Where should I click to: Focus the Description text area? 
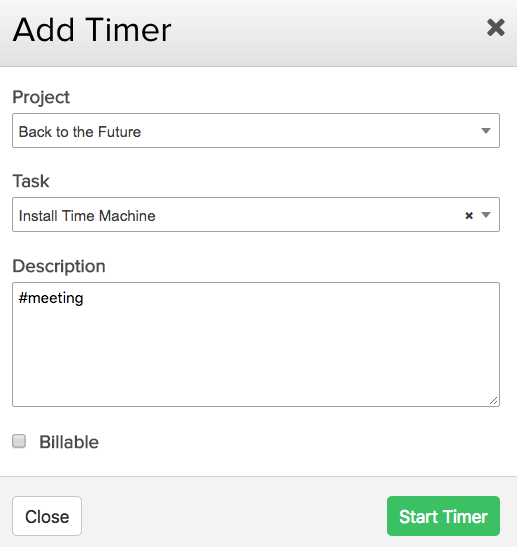tap(256, 344)
